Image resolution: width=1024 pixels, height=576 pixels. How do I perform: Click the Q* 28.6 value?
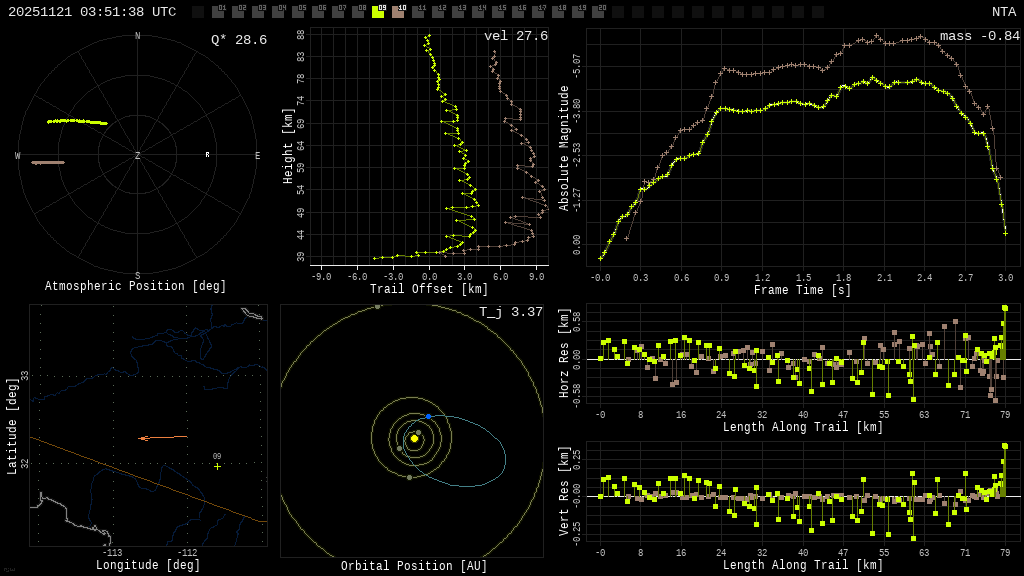pos(238,40)
